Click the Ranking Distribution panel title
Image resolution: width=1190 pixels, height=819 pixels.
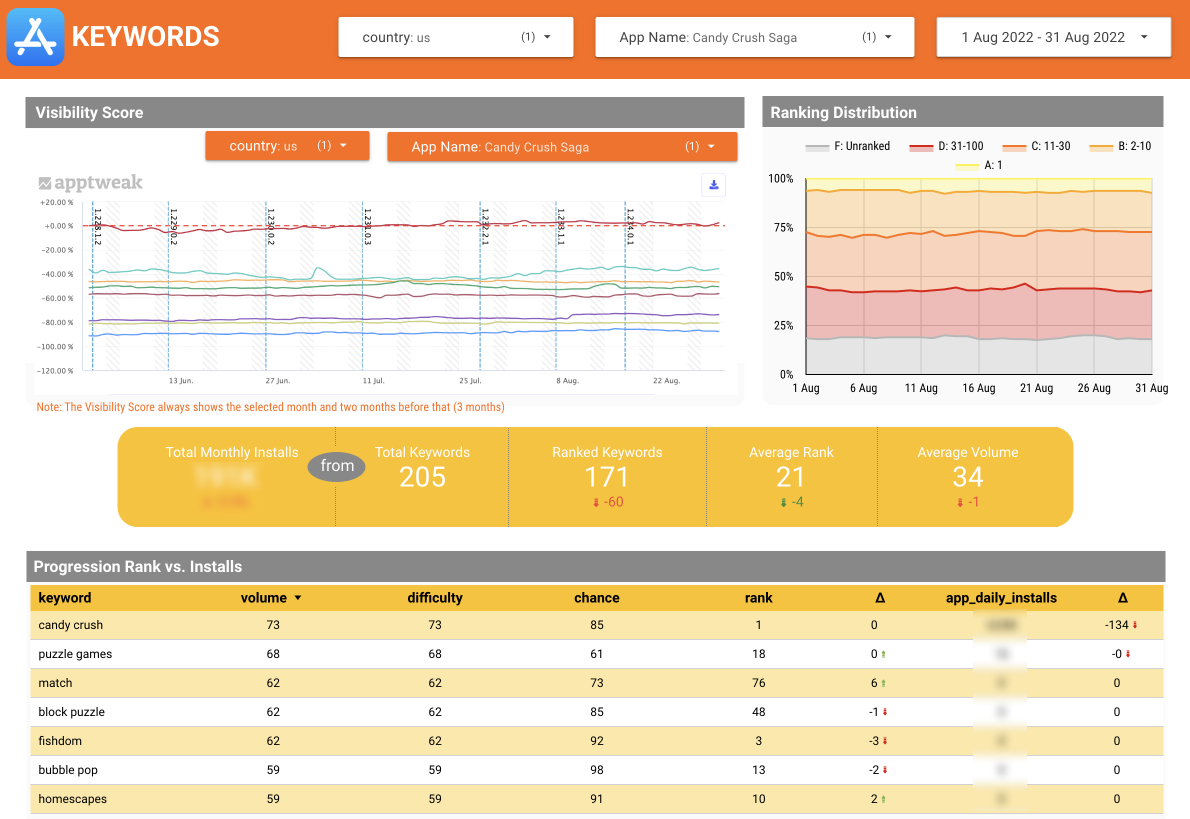(843, 112)
